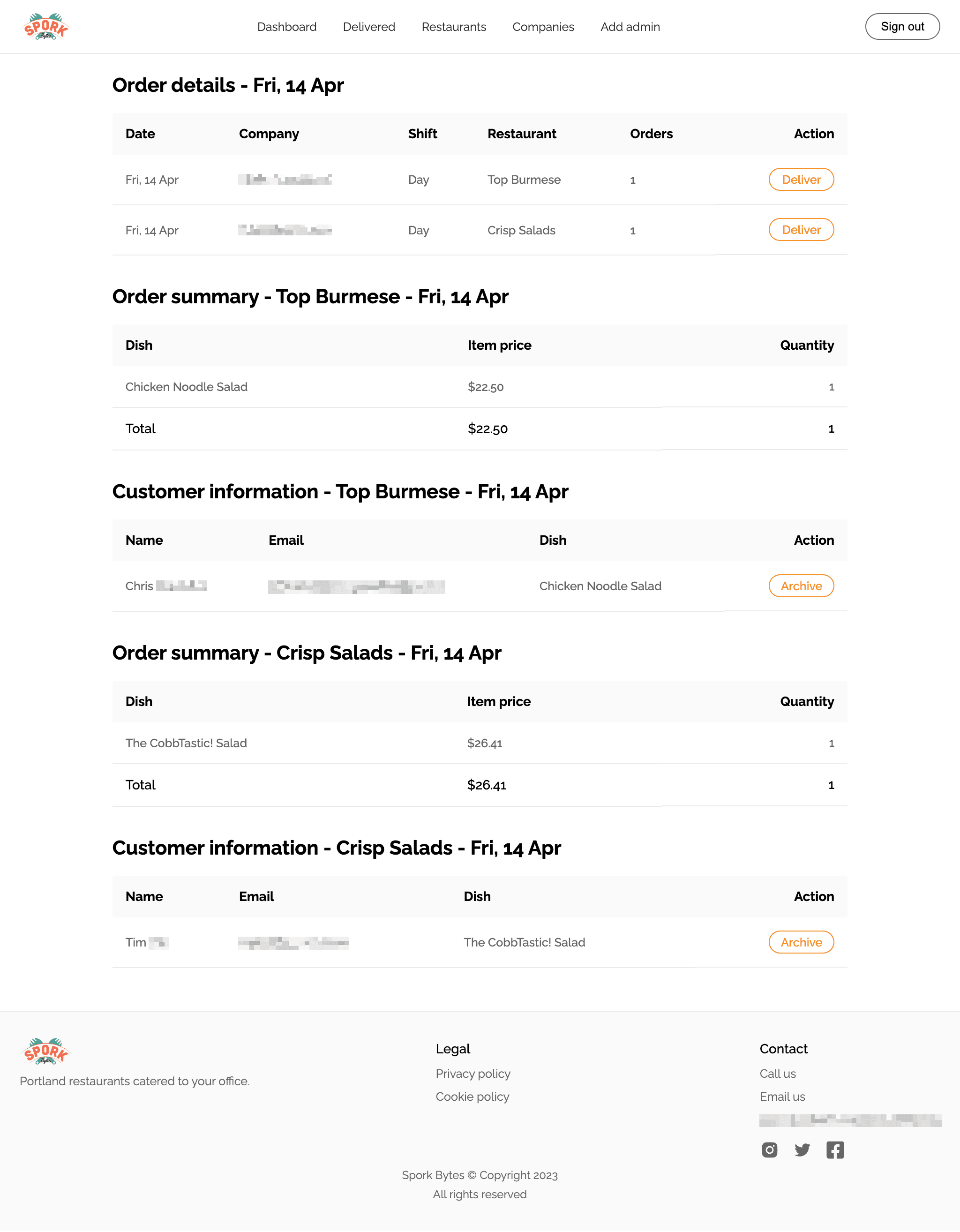Open the Privacy policy link
This screenshot has height=1232, width=960.
(472, 1074)
